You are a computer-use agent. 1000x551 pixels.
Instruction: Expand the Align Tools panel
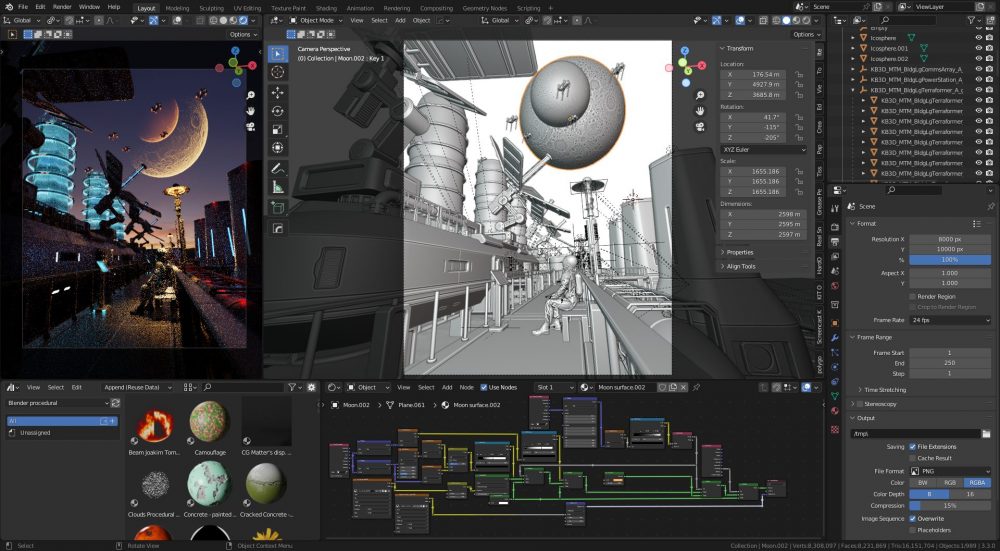738,267
